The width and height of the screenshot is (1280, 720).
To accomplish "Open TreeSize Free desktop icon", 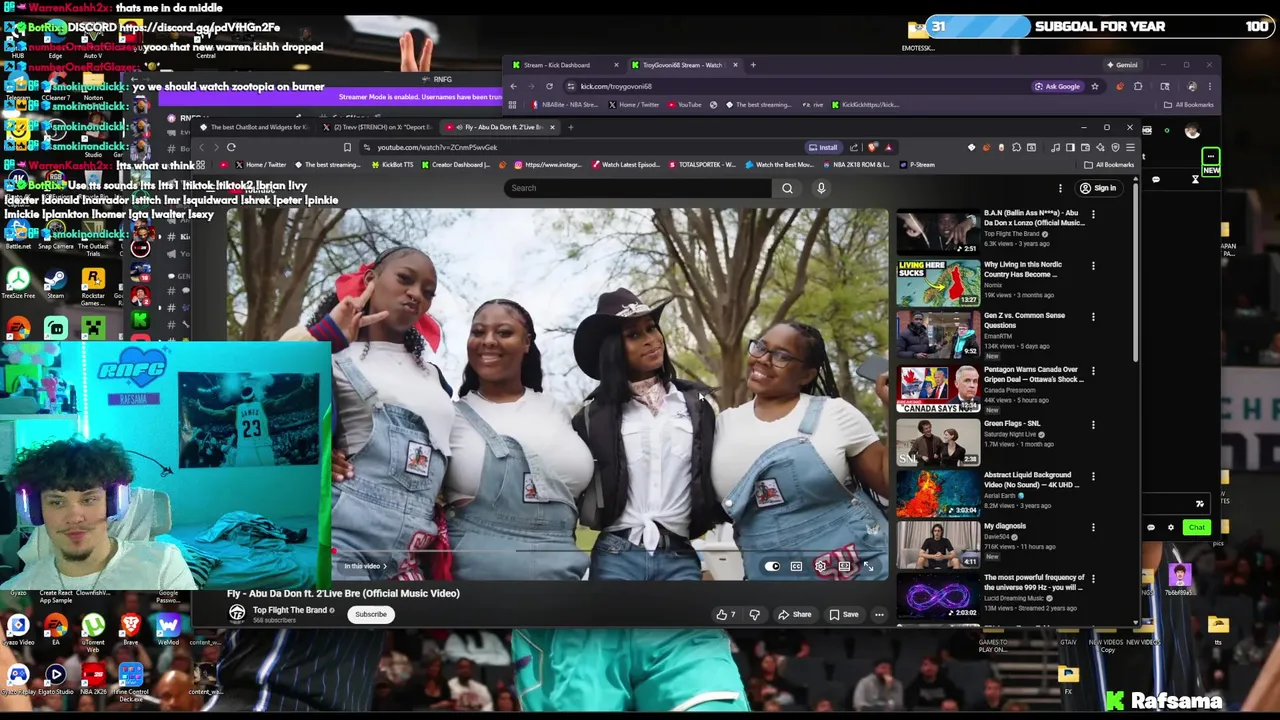I will [x=18, y=282].
